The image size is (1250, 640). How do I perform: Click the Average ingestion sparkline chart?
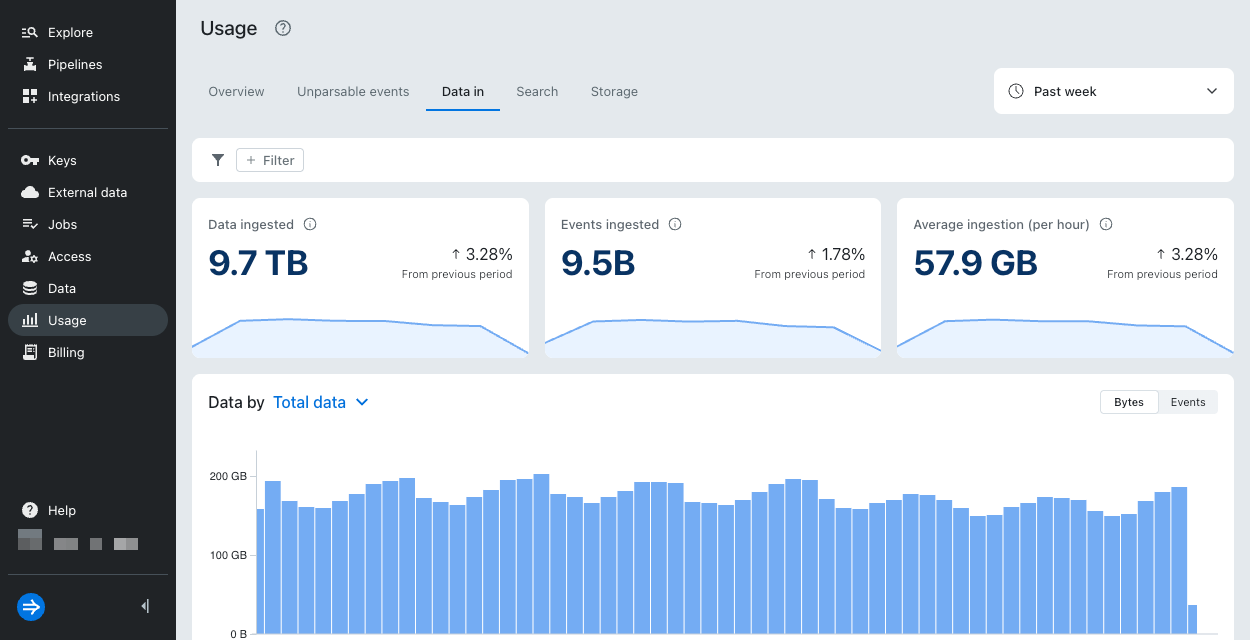click(1065, 336)
